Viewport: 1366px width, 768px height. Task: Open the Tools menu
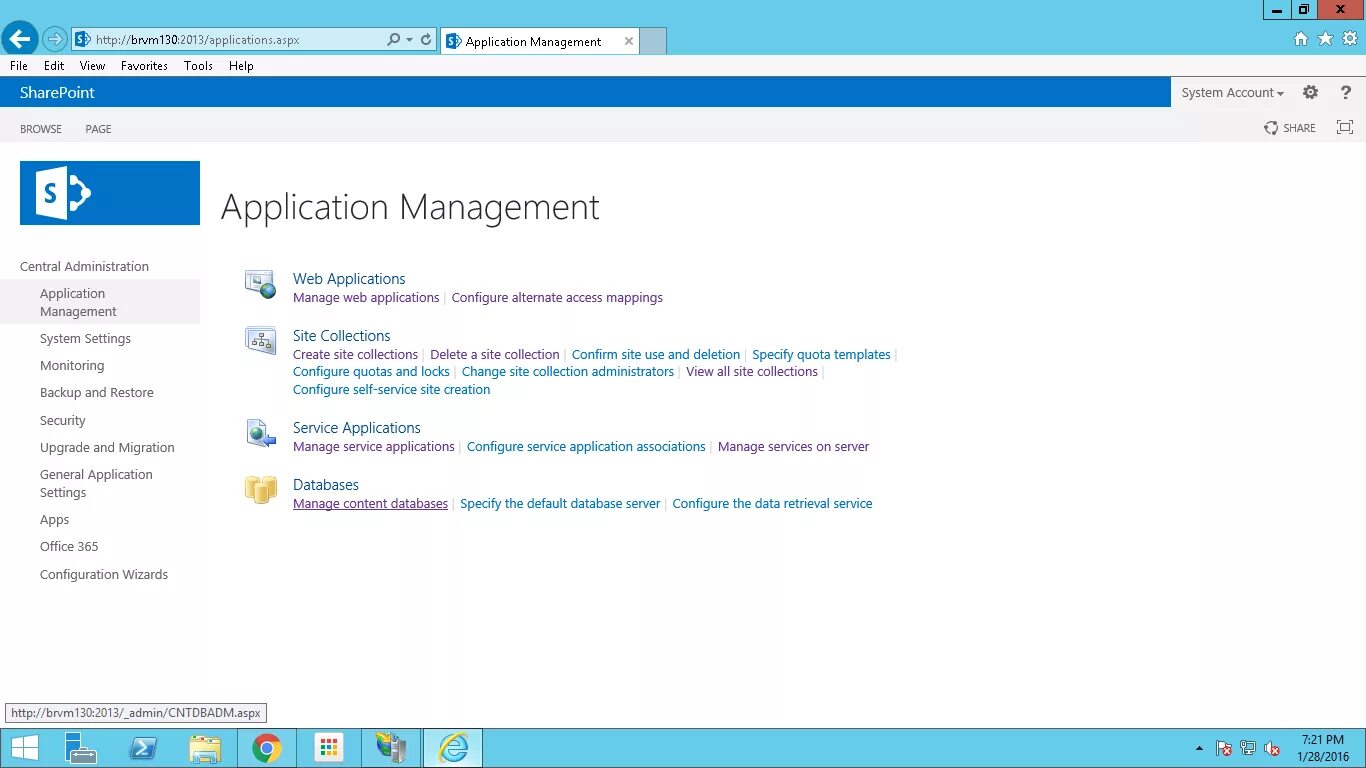tap(198, 65)
